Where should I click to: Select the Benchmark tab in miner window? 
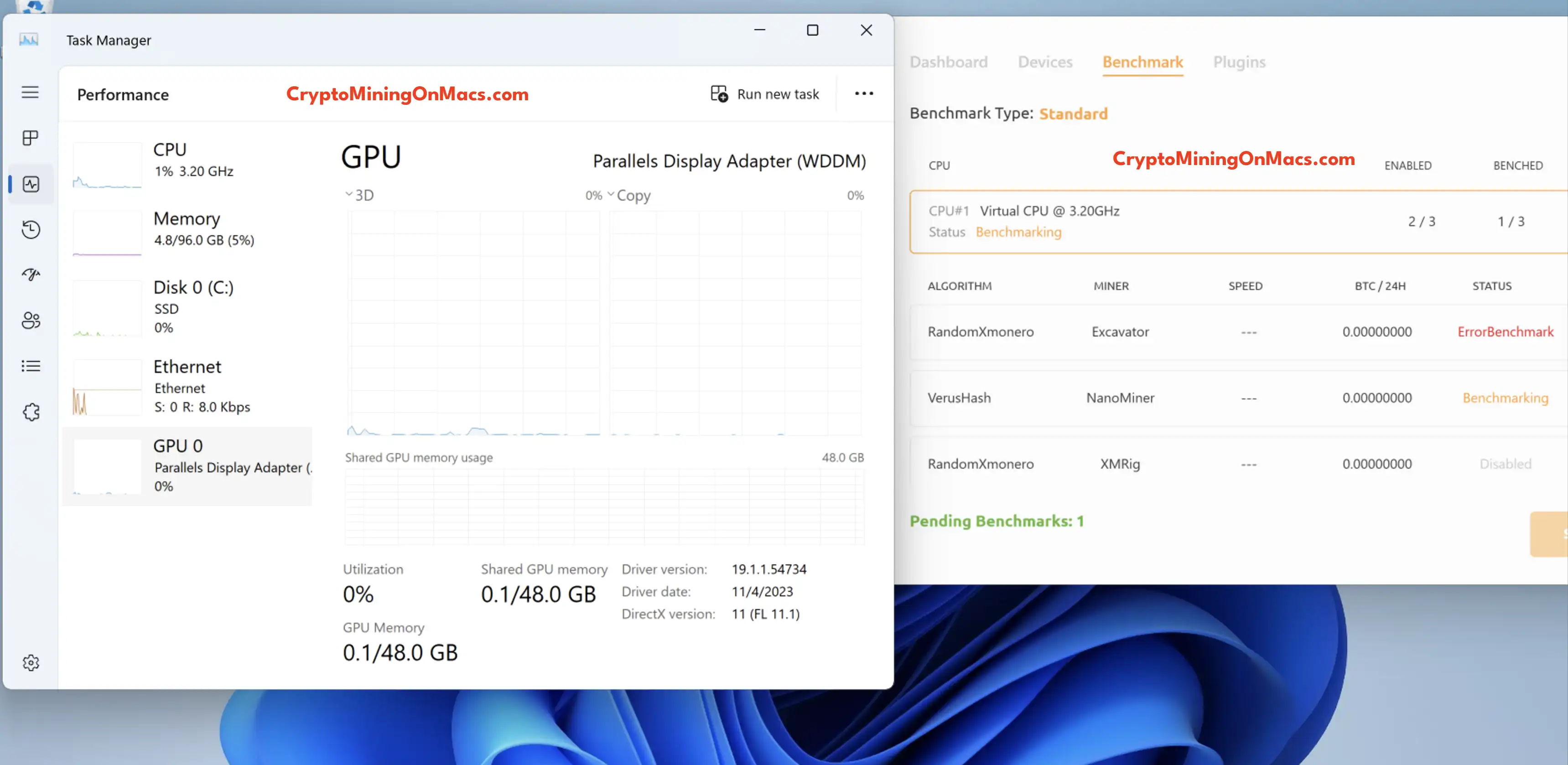click(x=1142, y=62)
